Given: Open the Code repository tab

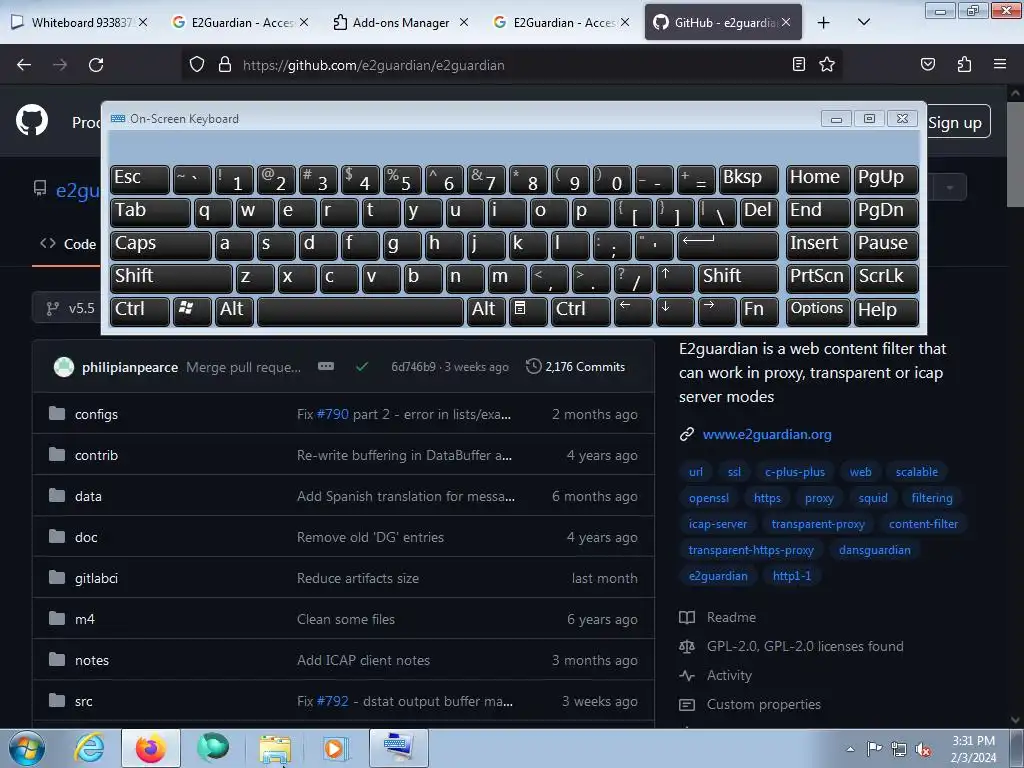Looking at the screenshot, I should click(68, 244).
